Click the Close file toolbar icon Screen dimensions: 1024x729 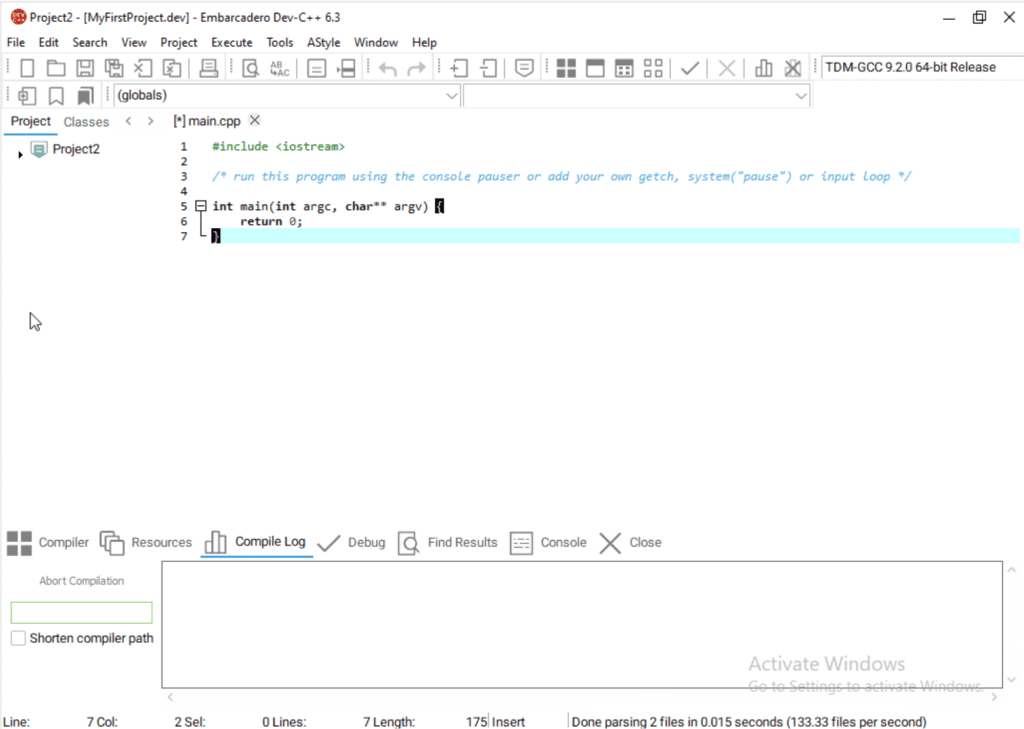pos(143,68)
